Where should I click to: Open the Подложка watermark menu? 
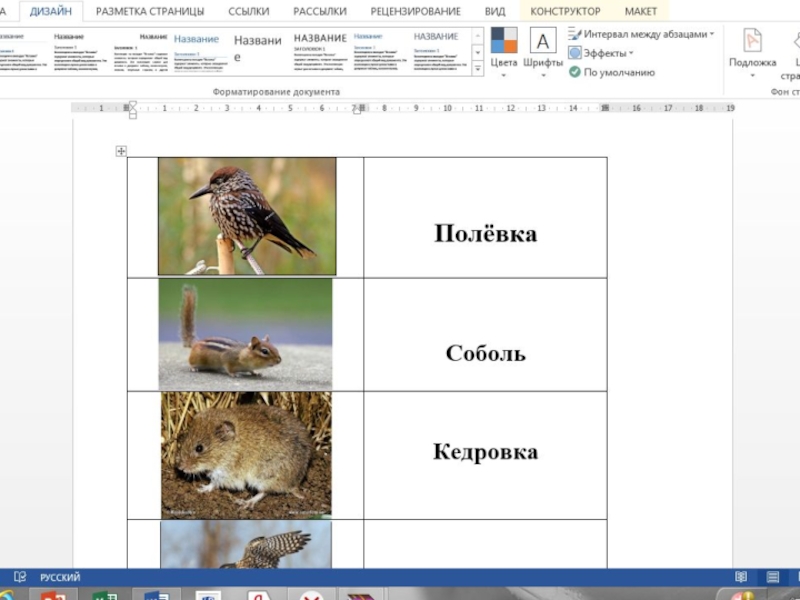[x=752, y=48]
